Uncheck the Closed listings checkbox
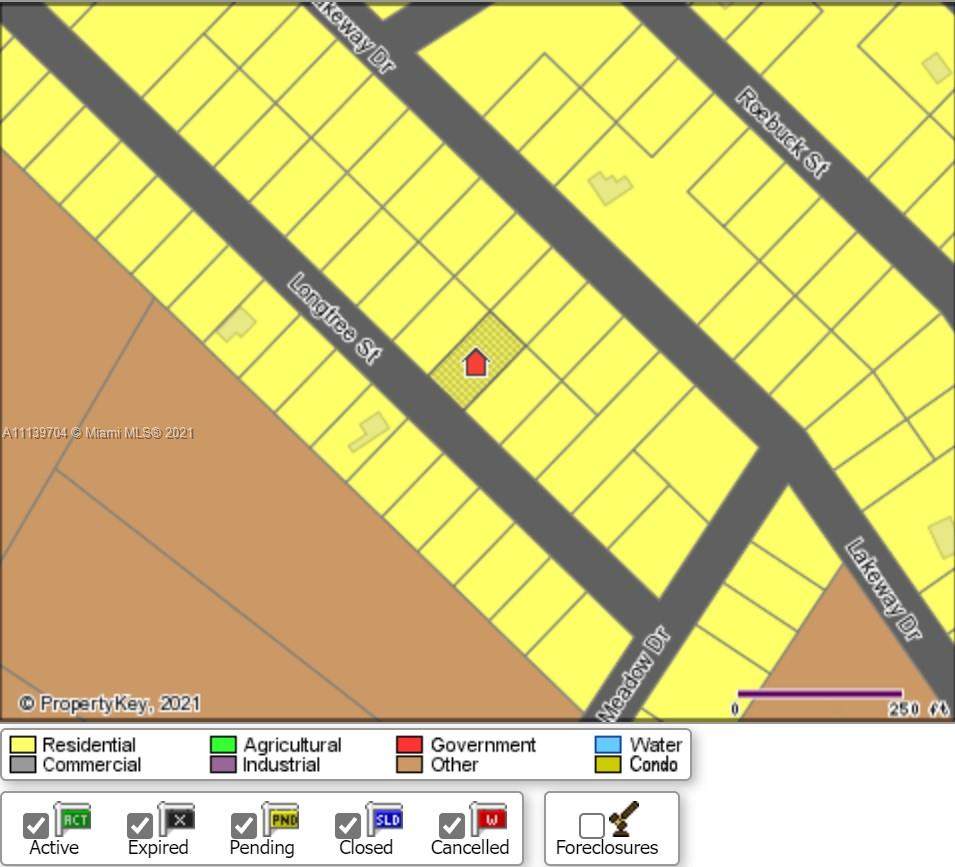Image resolution: width=955 pixels, height=867 pixels. pos(348,826)
